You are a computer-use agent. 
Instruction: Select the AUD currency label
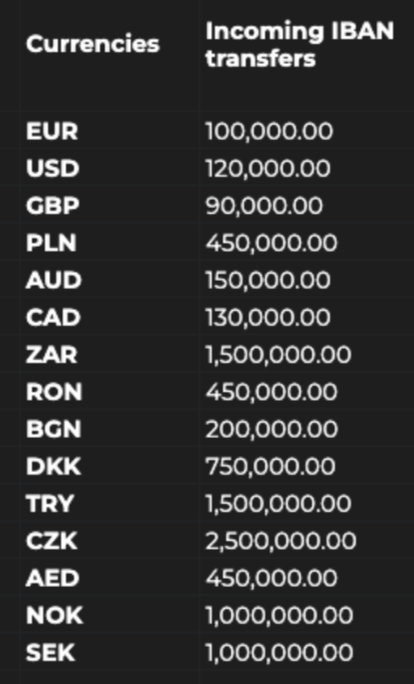point(54,280)
